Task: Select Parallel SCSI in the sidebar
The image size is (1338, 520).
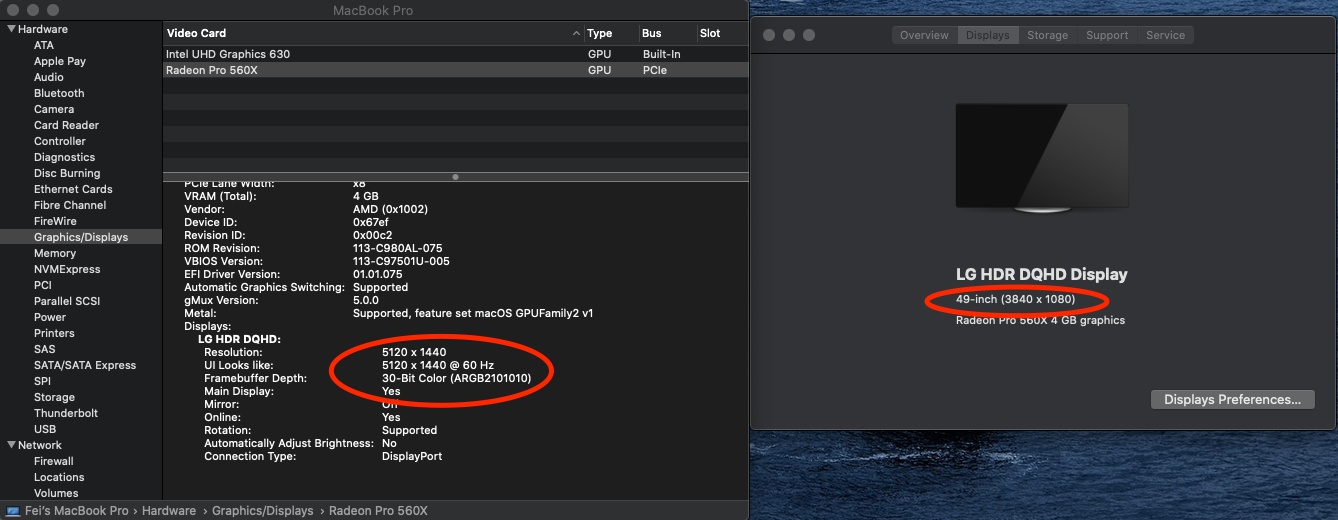Action: coord(67,301)
